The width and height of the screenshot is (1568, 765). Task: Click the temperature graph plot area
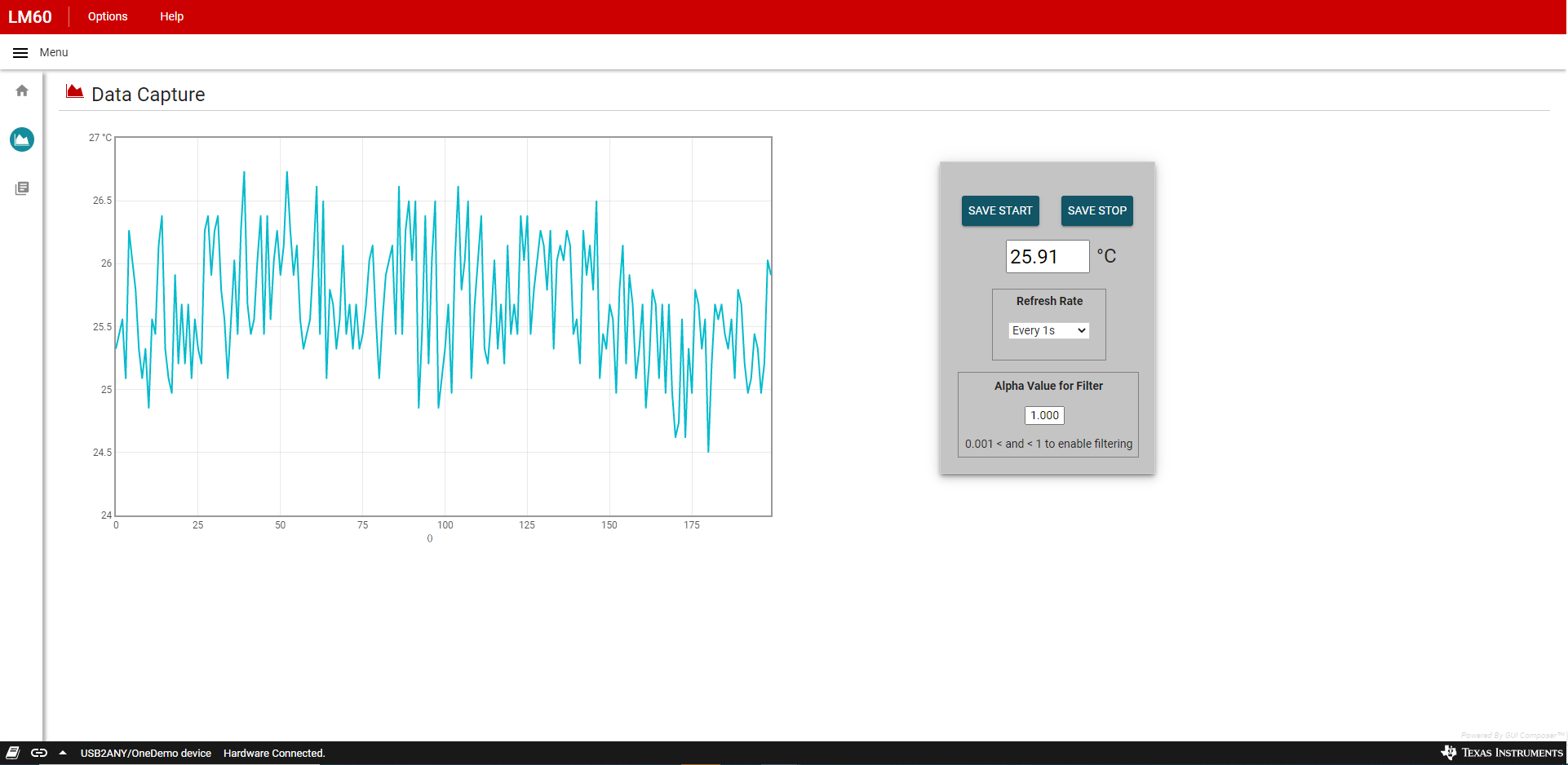point(443,326)
